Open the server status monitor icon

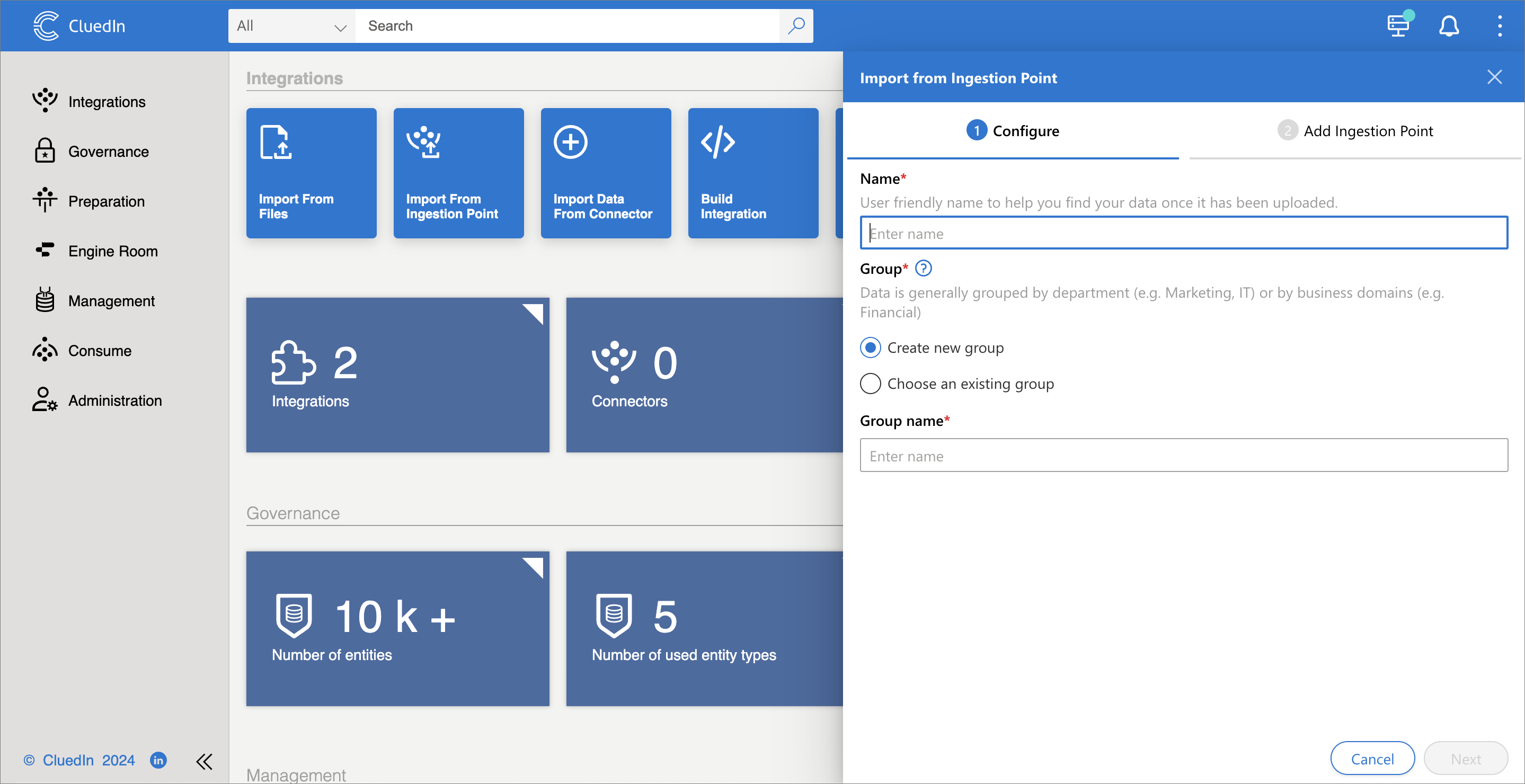click(x=1398, y=26)
